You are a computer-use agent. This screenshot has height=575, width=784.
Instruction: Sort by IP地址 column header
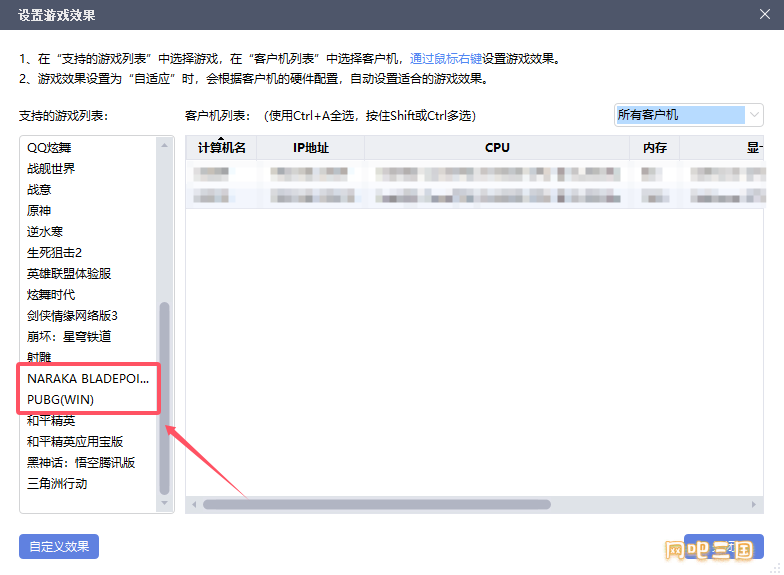point(310,148)
